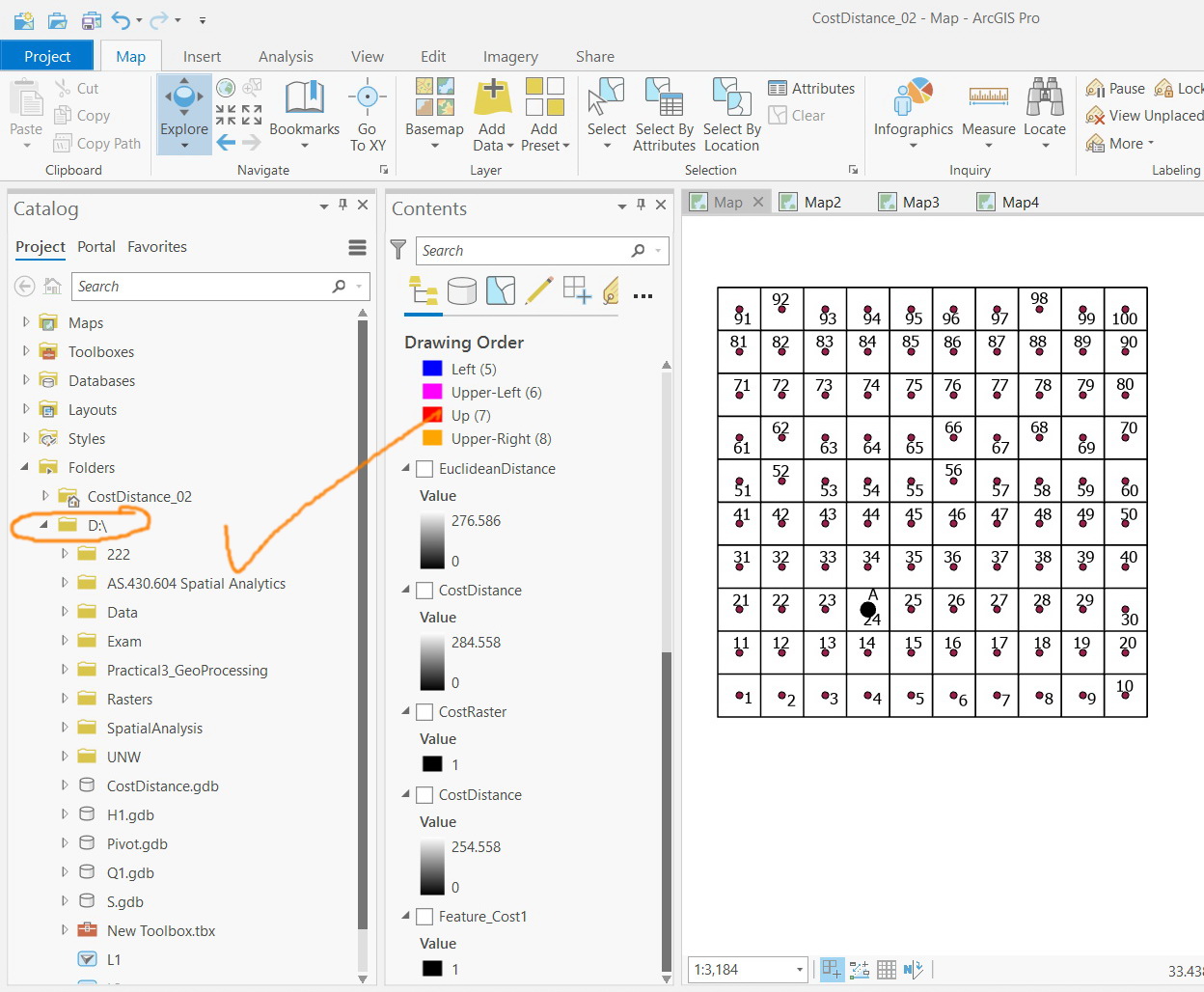
Task: Toggle the CostRaster layer visibility checkbox
Action: click(424, 712)
